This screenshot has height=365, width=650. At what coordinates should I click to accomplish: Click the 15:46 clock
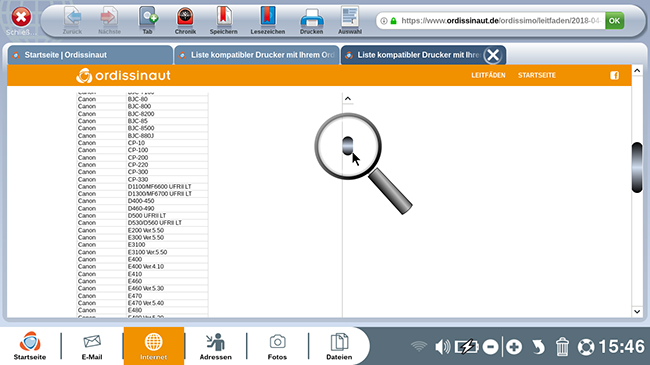[622, 346]
